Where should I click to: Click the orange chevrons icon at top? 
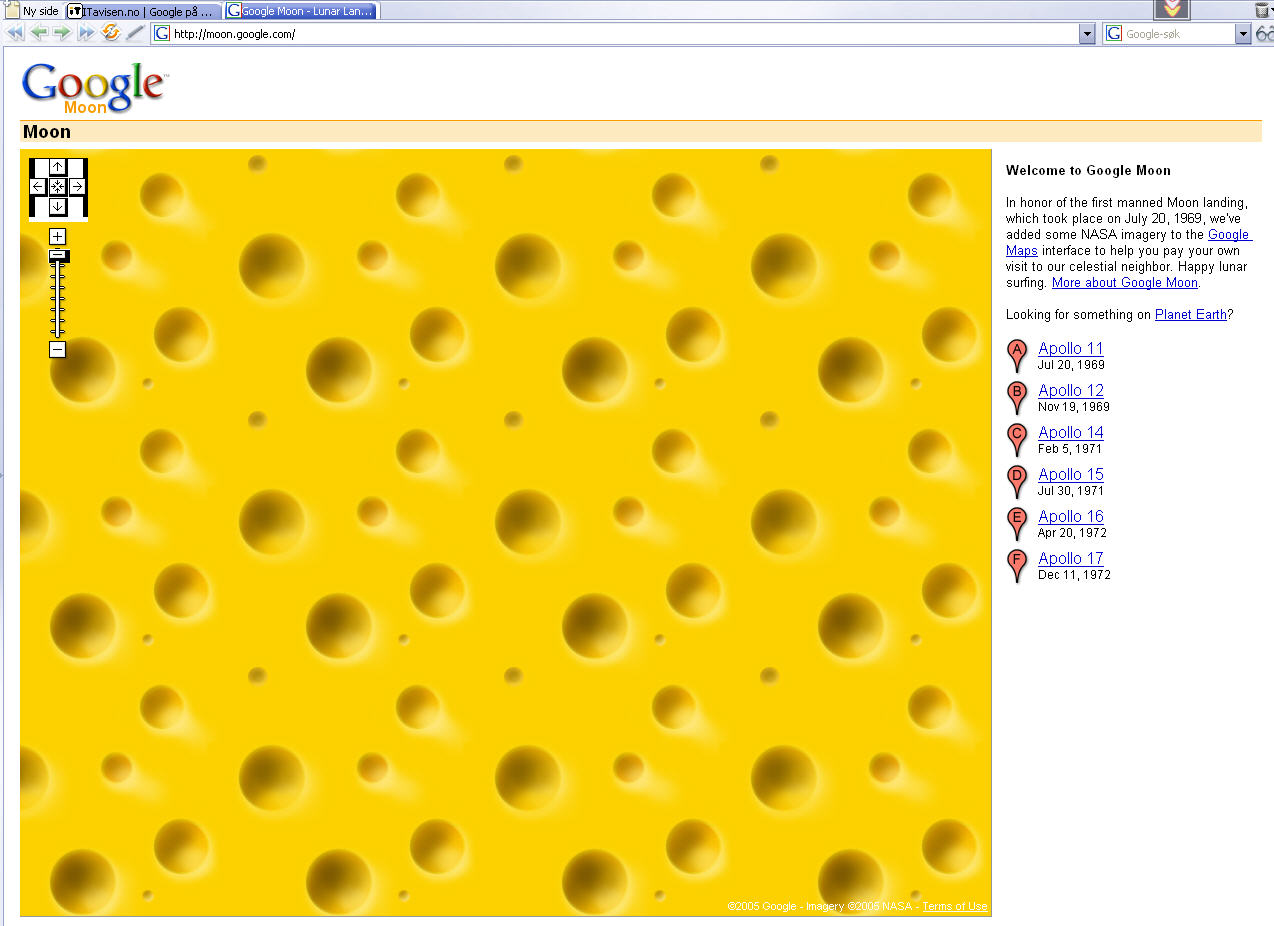coord(1173,9)
